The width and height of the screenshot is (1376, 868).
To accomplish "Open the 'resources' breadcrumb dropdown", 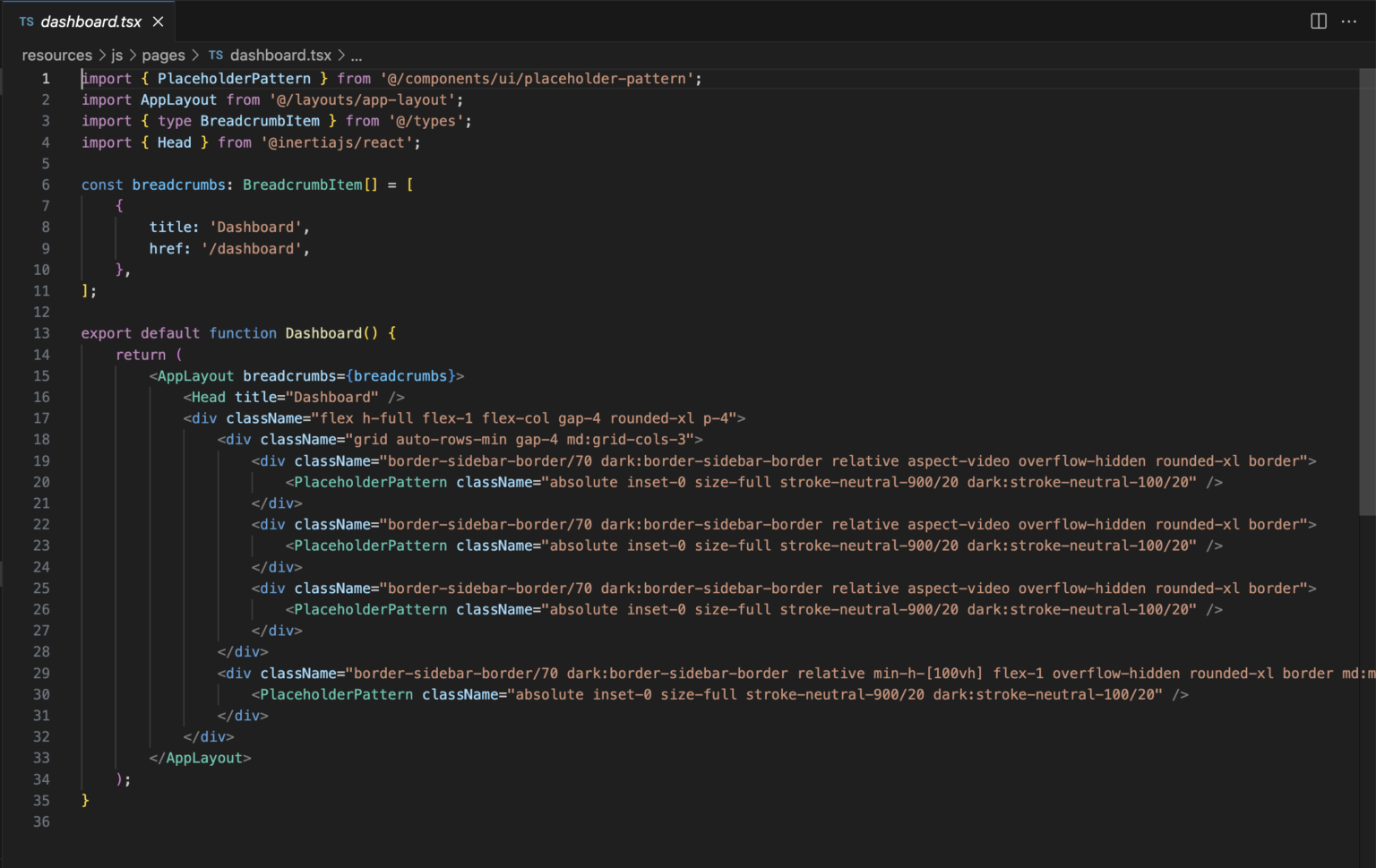I will pyautogui.click(x=56, y=55).
